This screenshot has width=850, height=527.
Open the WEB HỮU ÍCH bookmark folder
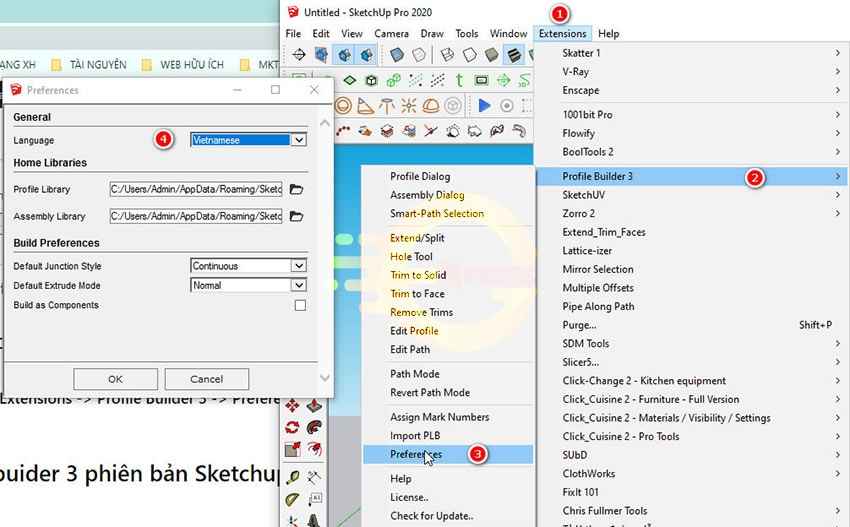coord(183,65)
